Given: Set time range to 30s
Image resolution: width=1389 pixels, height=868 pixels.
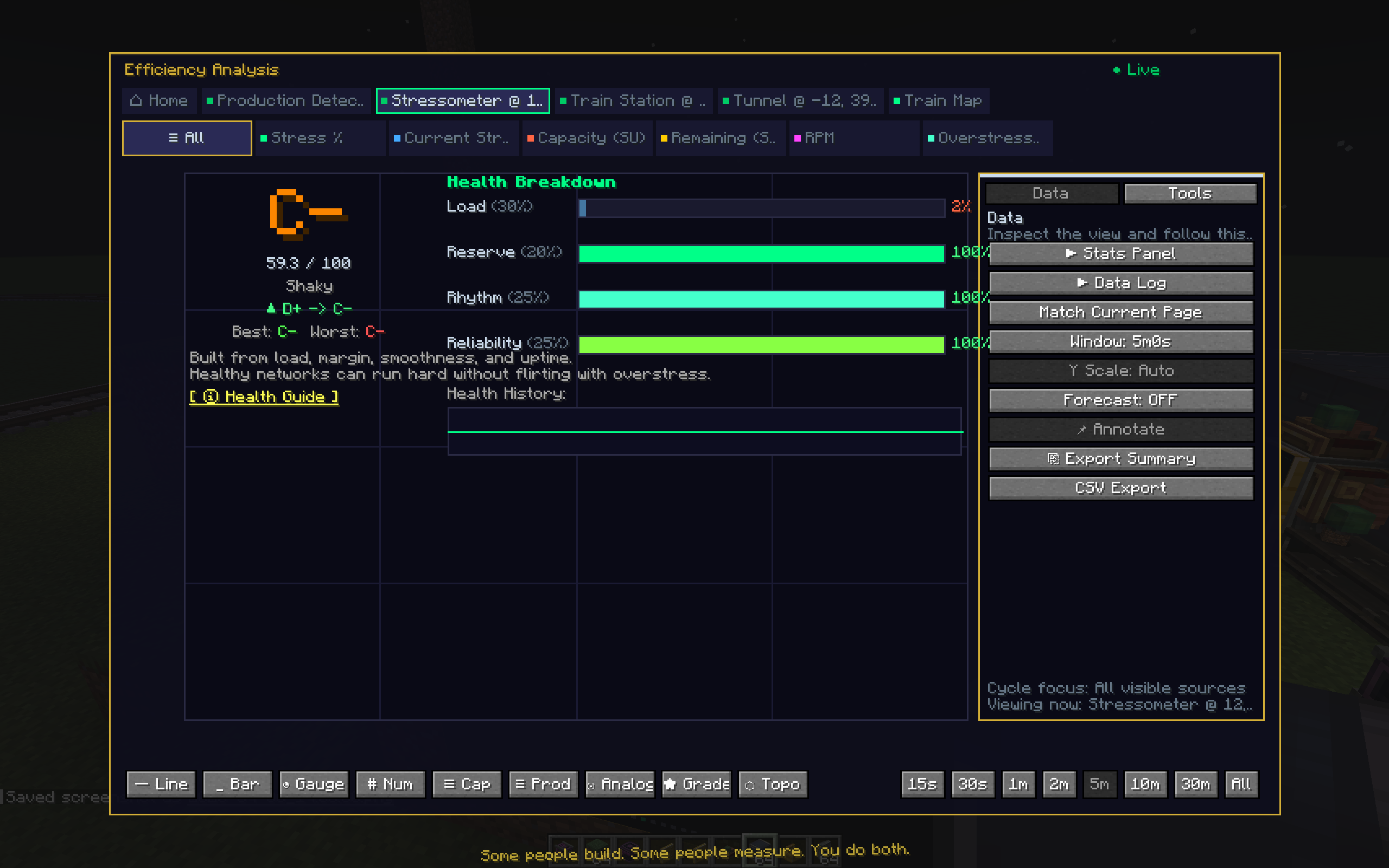Looking at the screenshot, I should [x=973, y=784].
